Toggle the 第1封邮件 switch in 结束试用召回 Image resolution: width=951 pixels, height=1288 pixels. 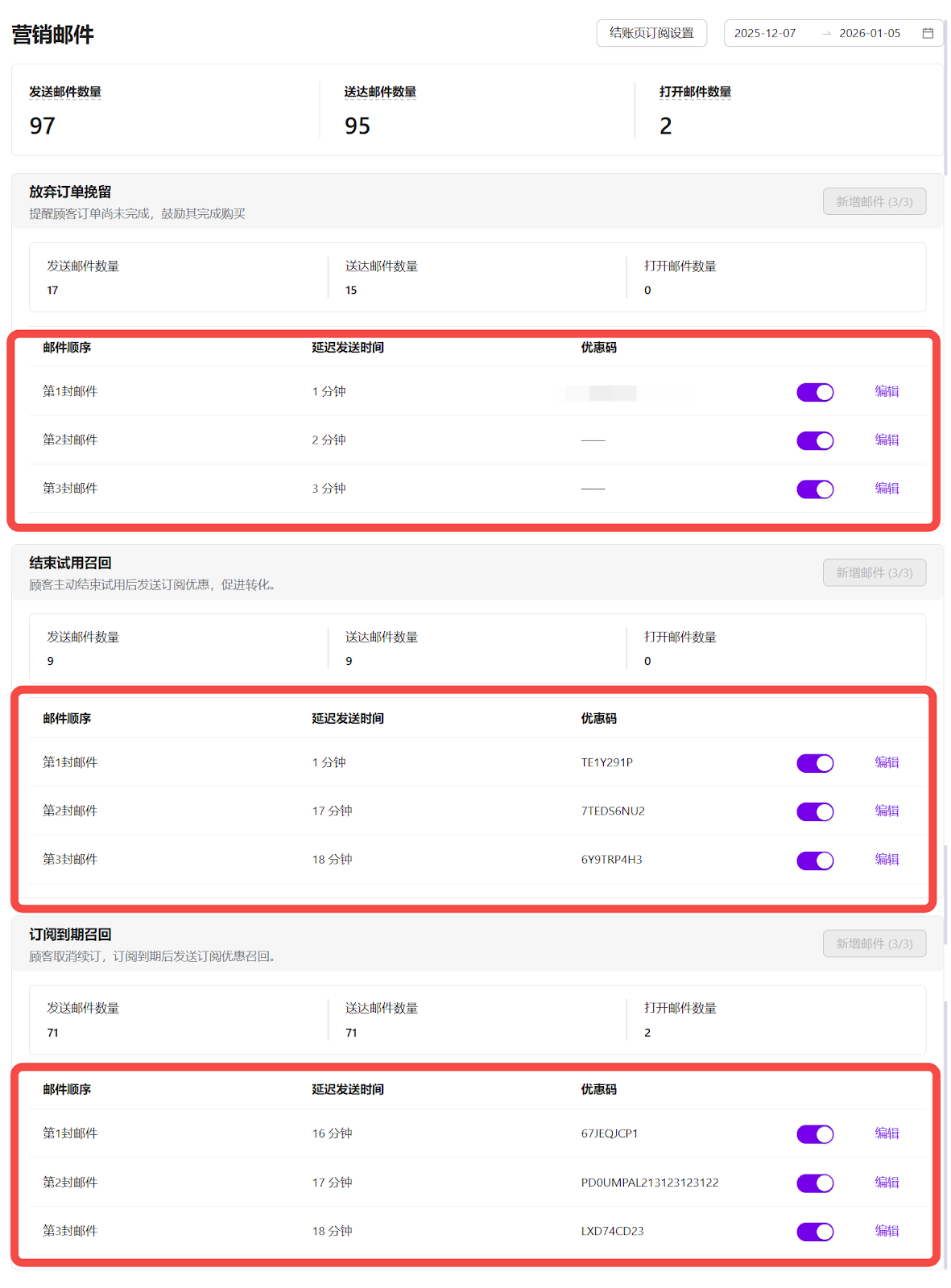[814, 763]
